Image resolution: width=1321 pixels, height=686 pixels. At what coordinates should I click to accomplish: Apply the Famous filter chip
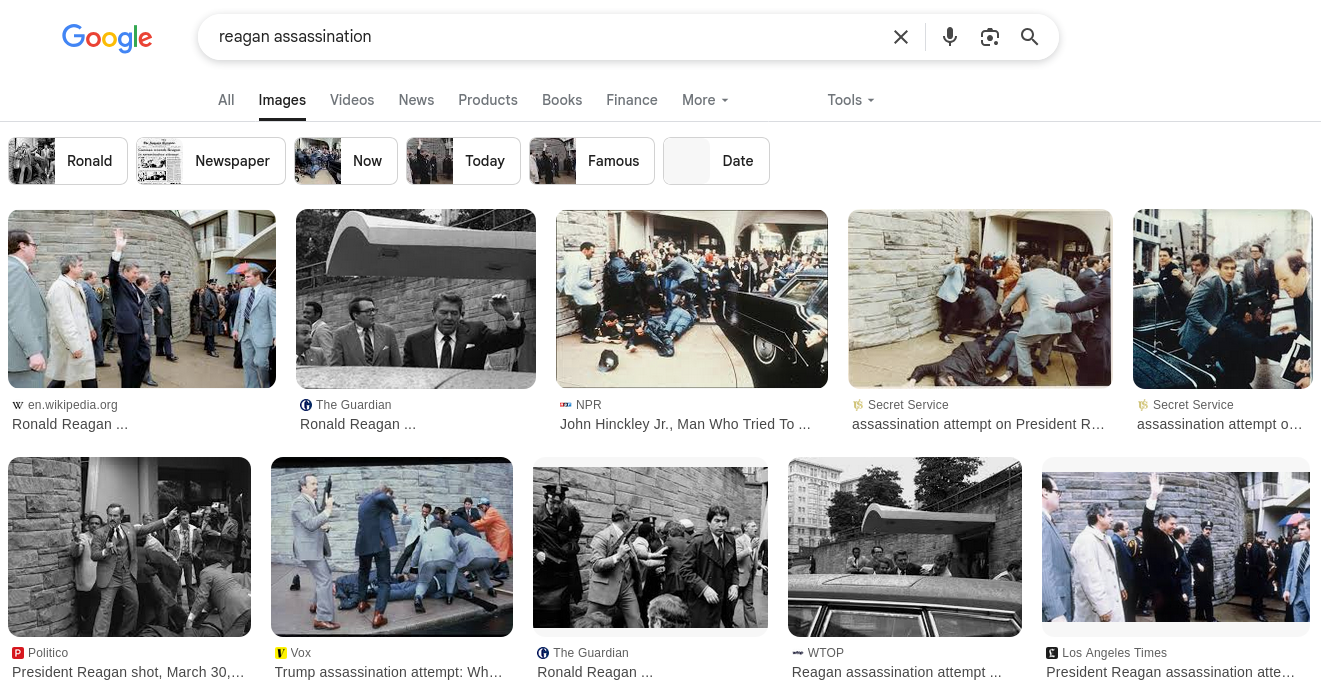[x=592, y=161]
